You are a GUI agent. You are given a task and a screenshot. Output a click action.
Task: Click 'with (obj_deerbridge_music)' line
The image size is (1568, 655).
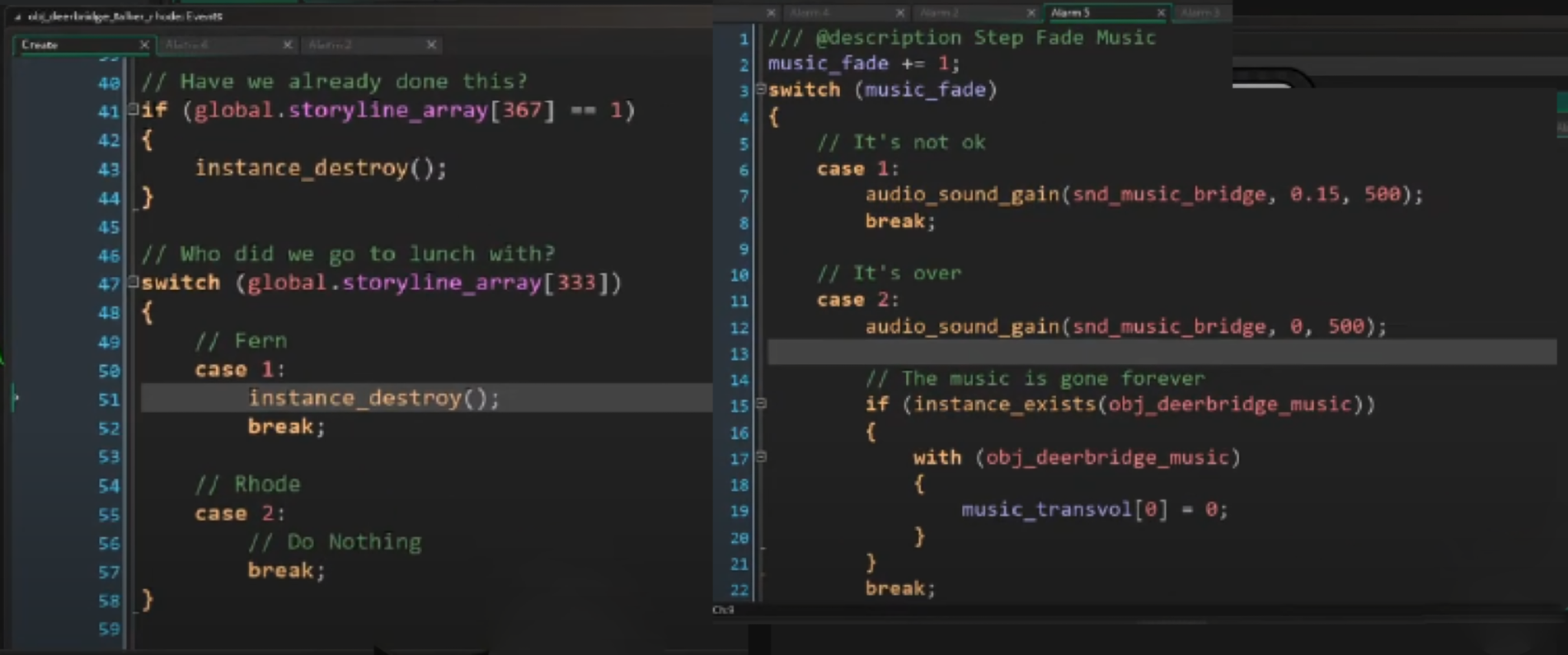coord(1077,457)
